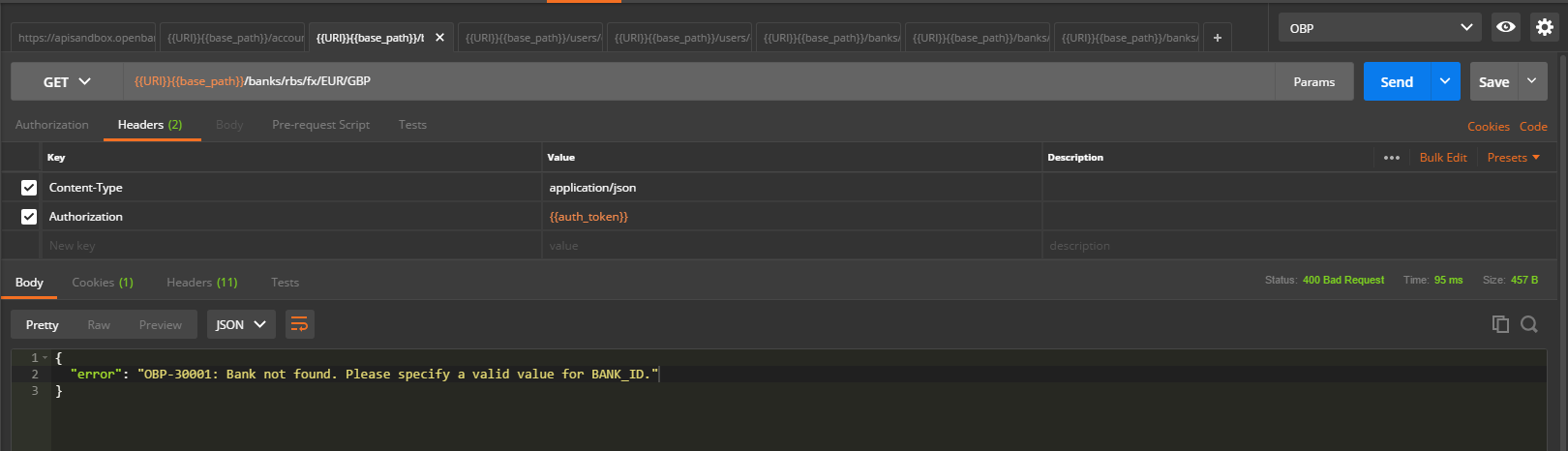Viewport: 1568px width, 451px height.
Task: Open Manage Environments gear icon
Action: (x=1545, y=27)
